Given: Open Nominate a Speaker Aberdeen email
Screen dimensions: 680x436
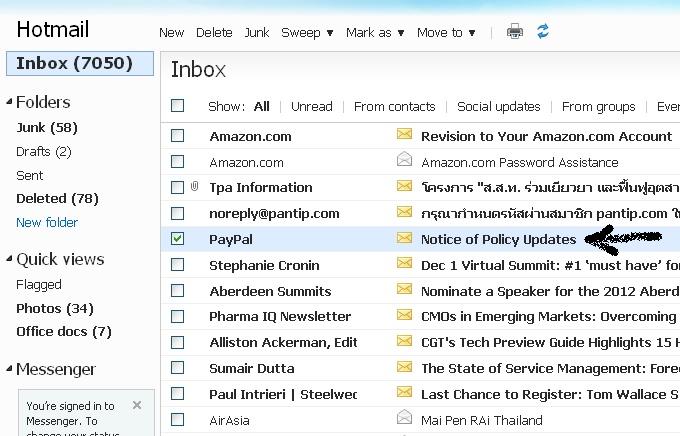Looking at the screenshot, I should (x=550, y=292).
